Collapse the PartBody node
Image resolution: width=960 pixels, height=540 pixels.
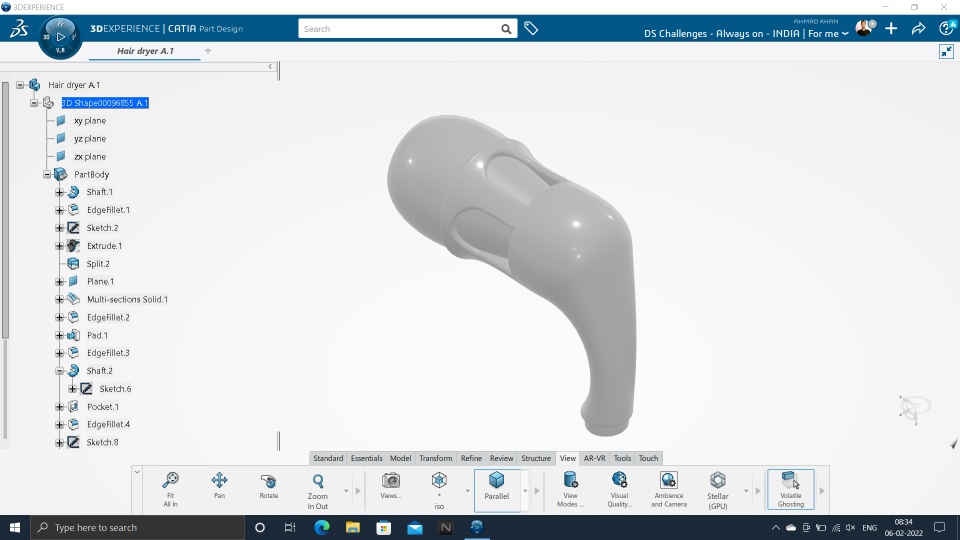47,174
